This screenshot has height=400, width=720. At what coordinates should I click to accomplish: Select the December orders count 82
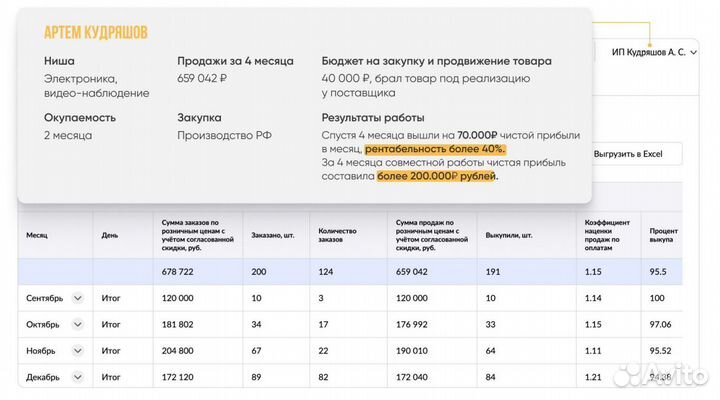coord(323,377)
